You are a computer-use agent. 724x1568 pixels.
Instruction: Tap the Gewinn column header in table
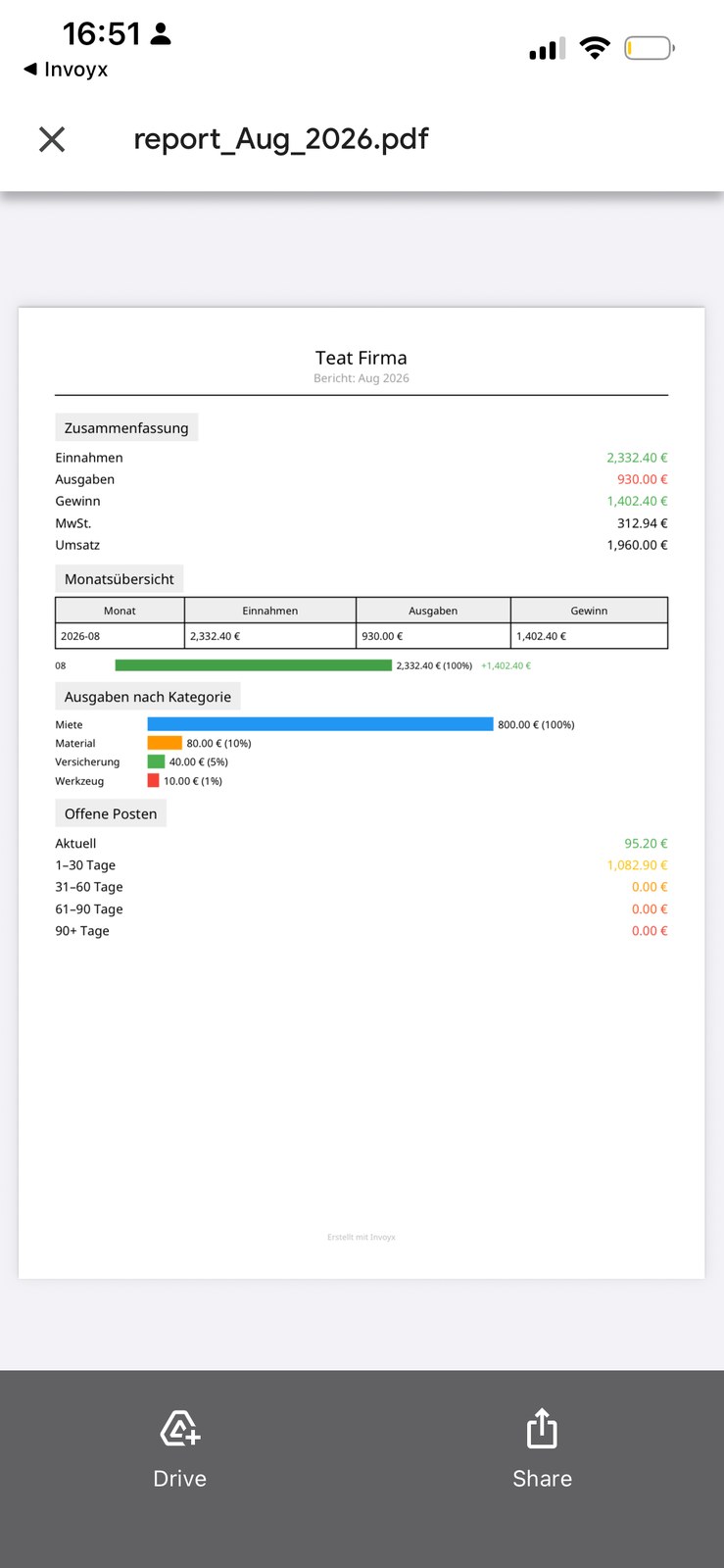[589, 611]
